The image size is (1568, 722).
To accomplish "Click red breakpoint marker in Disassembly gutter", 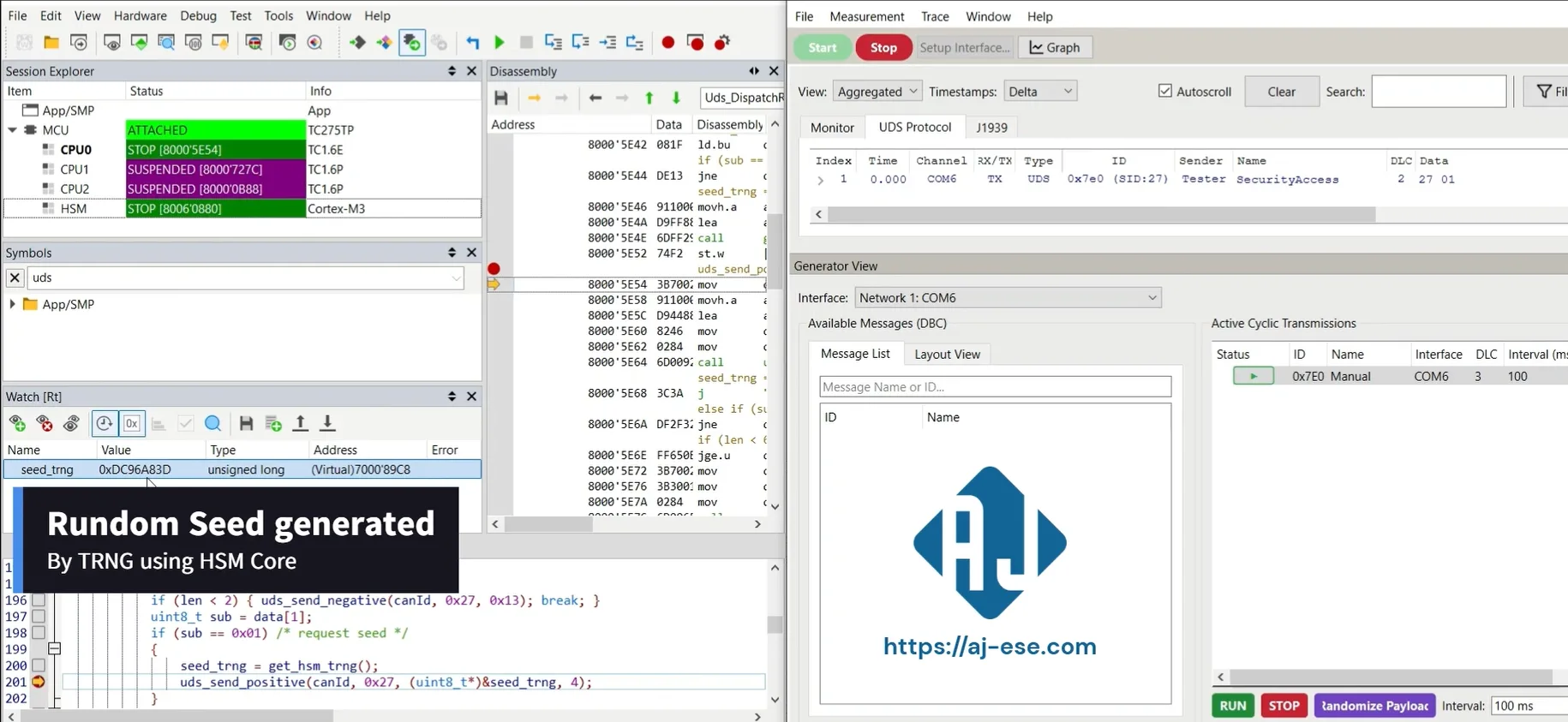I will point(494,269).
